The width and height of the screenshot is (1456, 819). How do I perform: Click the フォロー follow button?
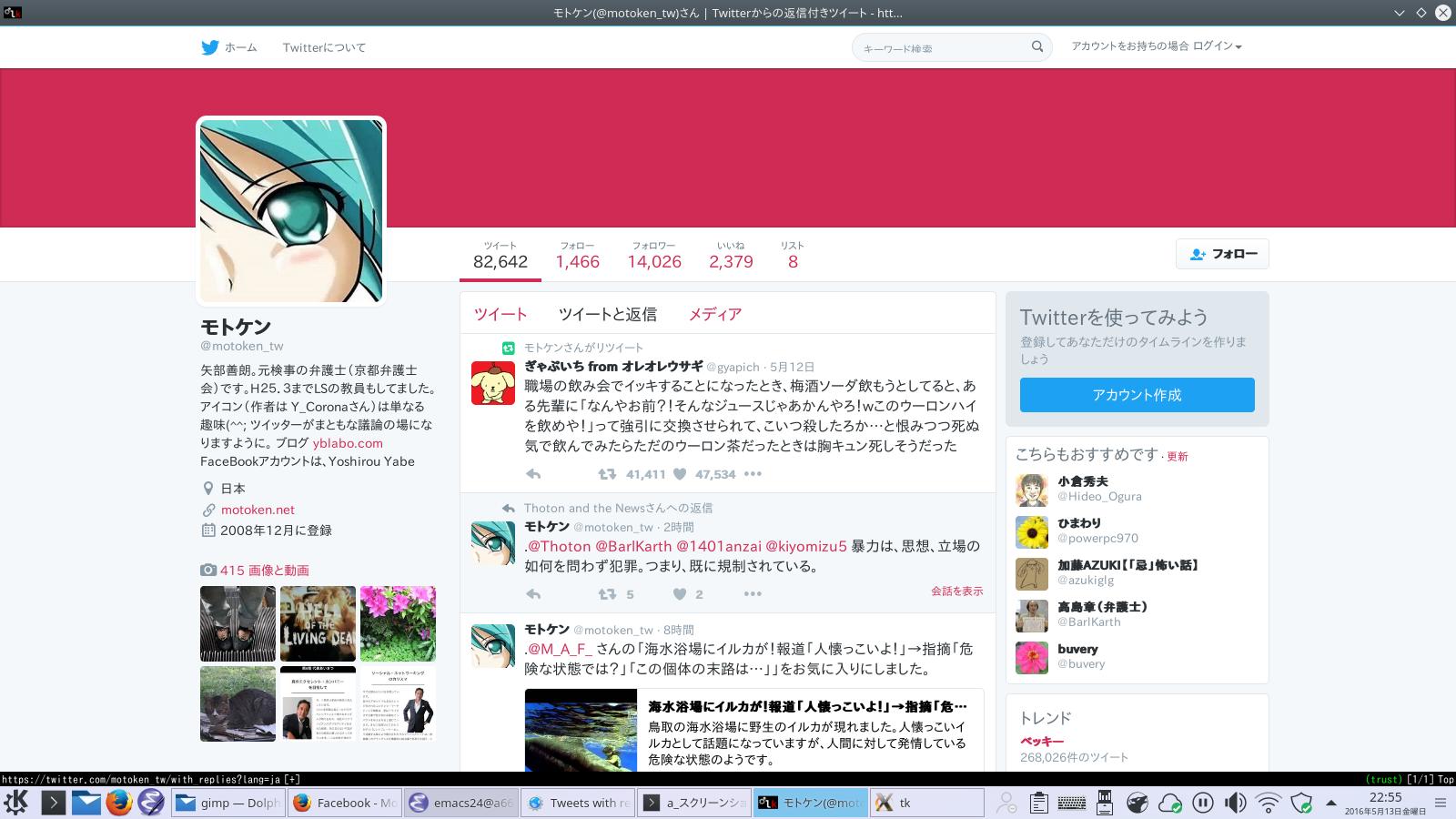point(1222,254)
